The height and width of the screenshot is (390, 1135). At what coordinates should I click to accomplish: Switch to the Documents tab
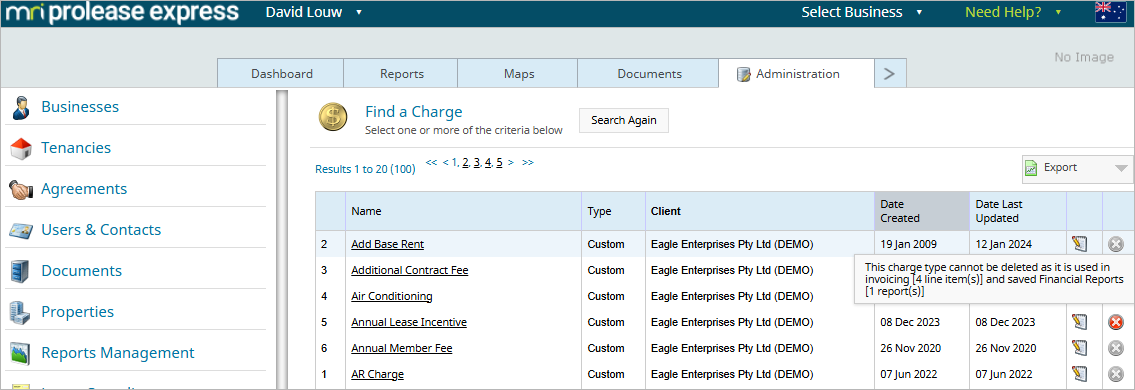coord(649,74)
